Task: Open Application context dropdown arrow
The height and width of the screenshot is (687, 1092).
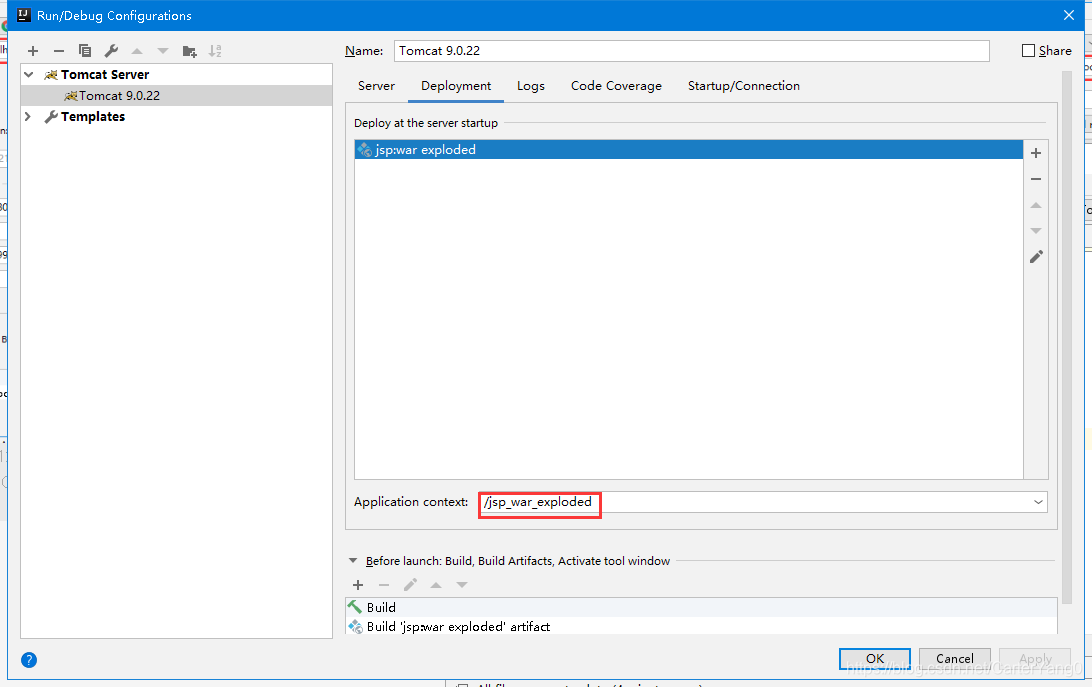Action: point(1038,502)
